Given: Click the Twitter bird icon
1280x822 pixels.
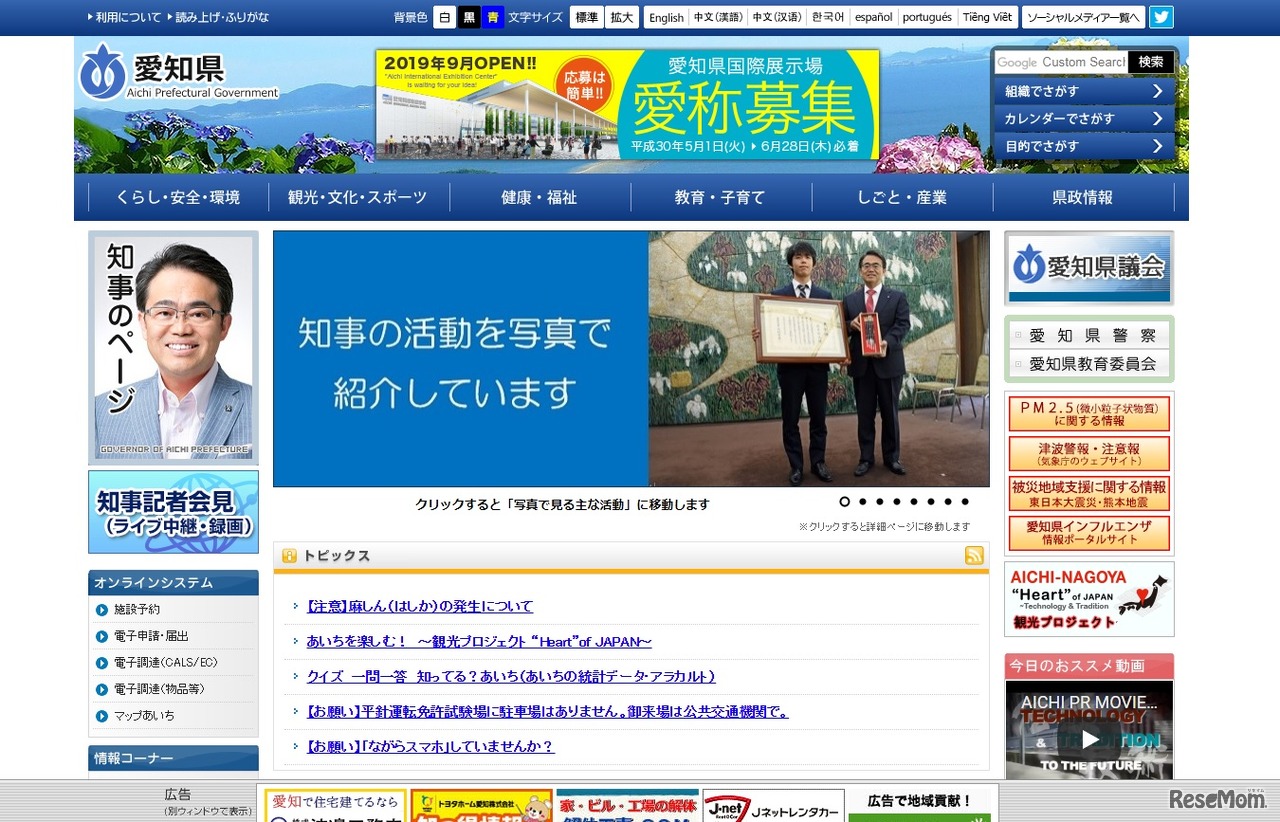Looking at the screenshot, I should click(x=1161, y=17).
